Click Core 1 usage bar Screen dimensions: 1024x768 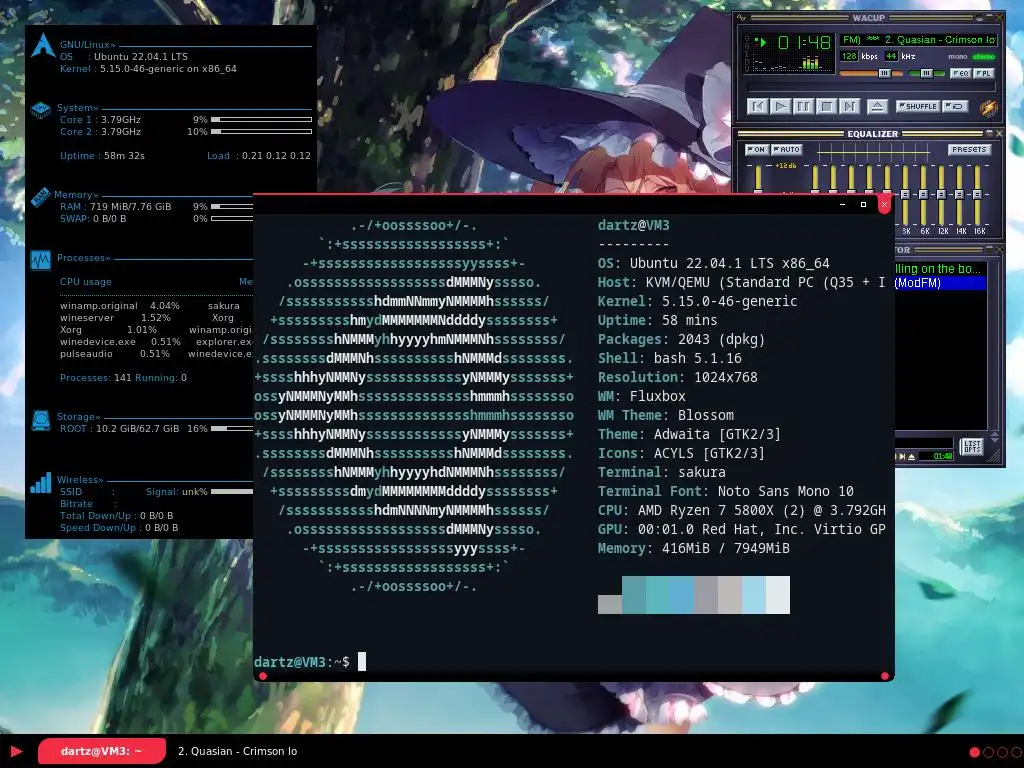(x=261, y=120)
